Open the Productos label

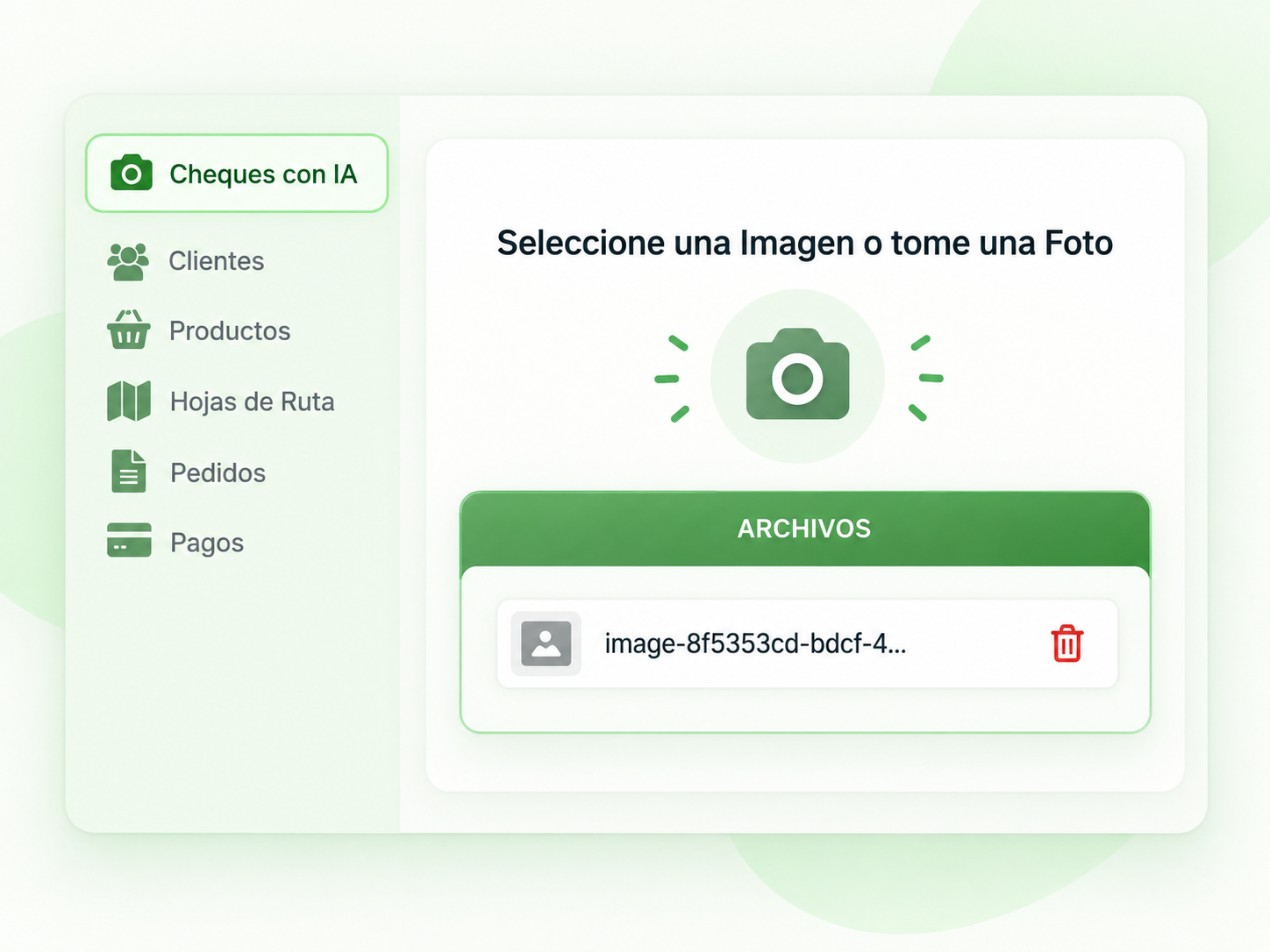tap(230, 331)
